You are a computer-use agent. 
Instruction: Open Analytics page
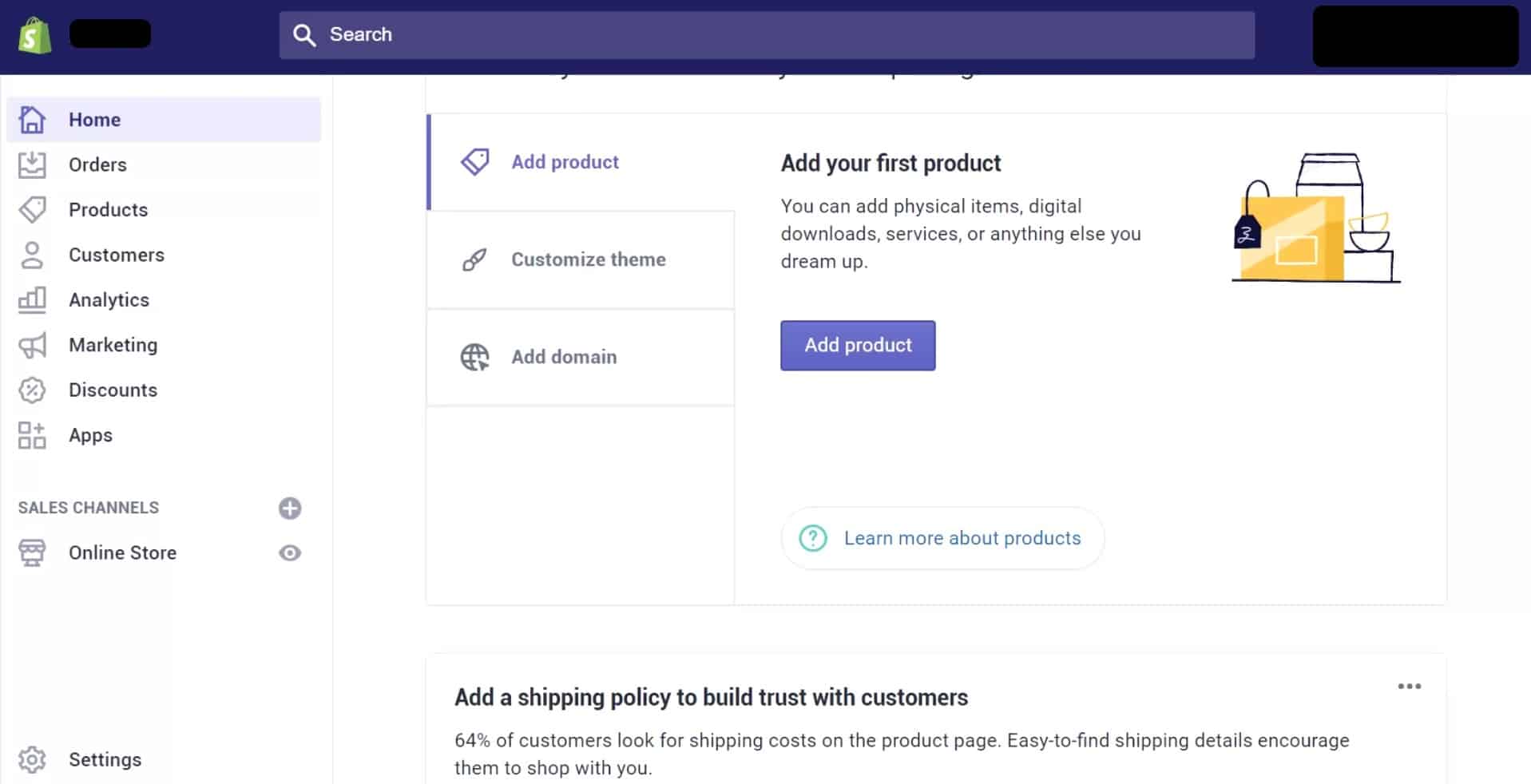(x=164, y=300)
